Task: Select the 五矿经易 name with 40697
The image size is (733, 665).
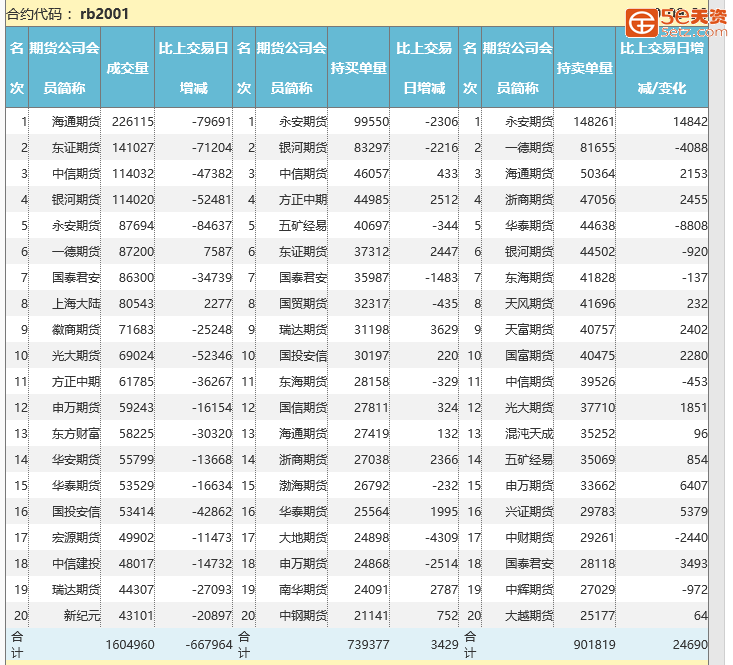Action: [x=303, y=226]
